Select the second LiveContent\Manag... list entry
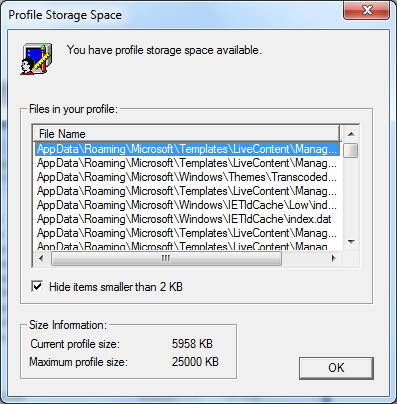 tap(187, 163)
